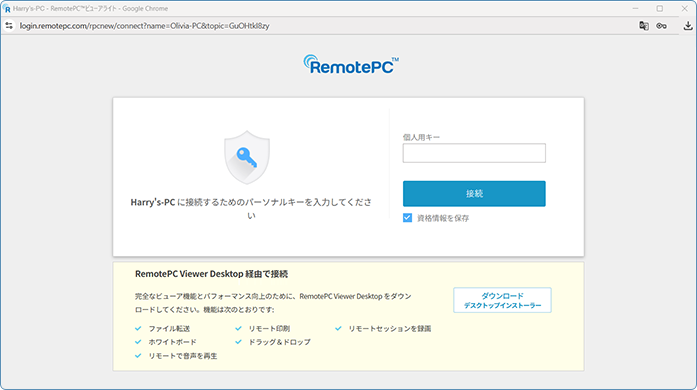
Task: Uncheck the 資格情報を保存 checkbox
Action: click(407, 217)
